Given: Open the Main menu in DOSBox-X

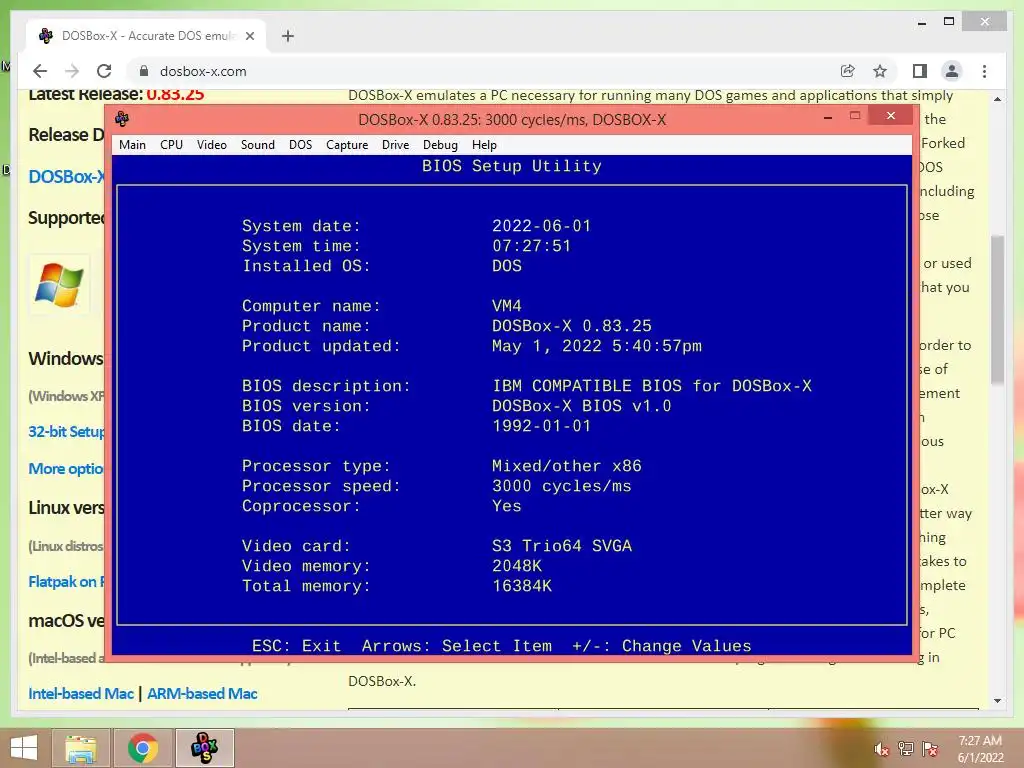Looking at the screenshot, I should 132,145.
